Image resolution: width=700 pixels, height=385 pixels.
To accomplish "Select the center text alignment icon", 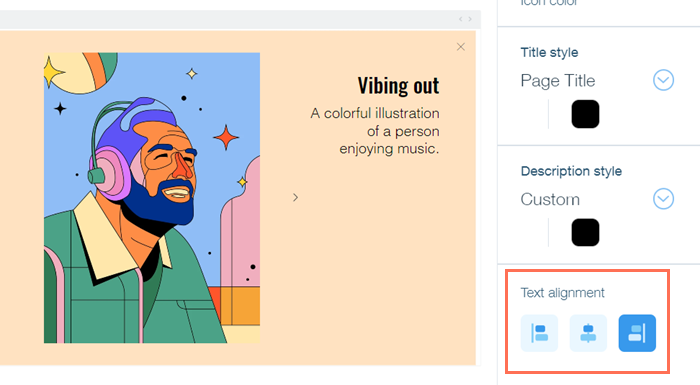I will click(x=588, y=333).
